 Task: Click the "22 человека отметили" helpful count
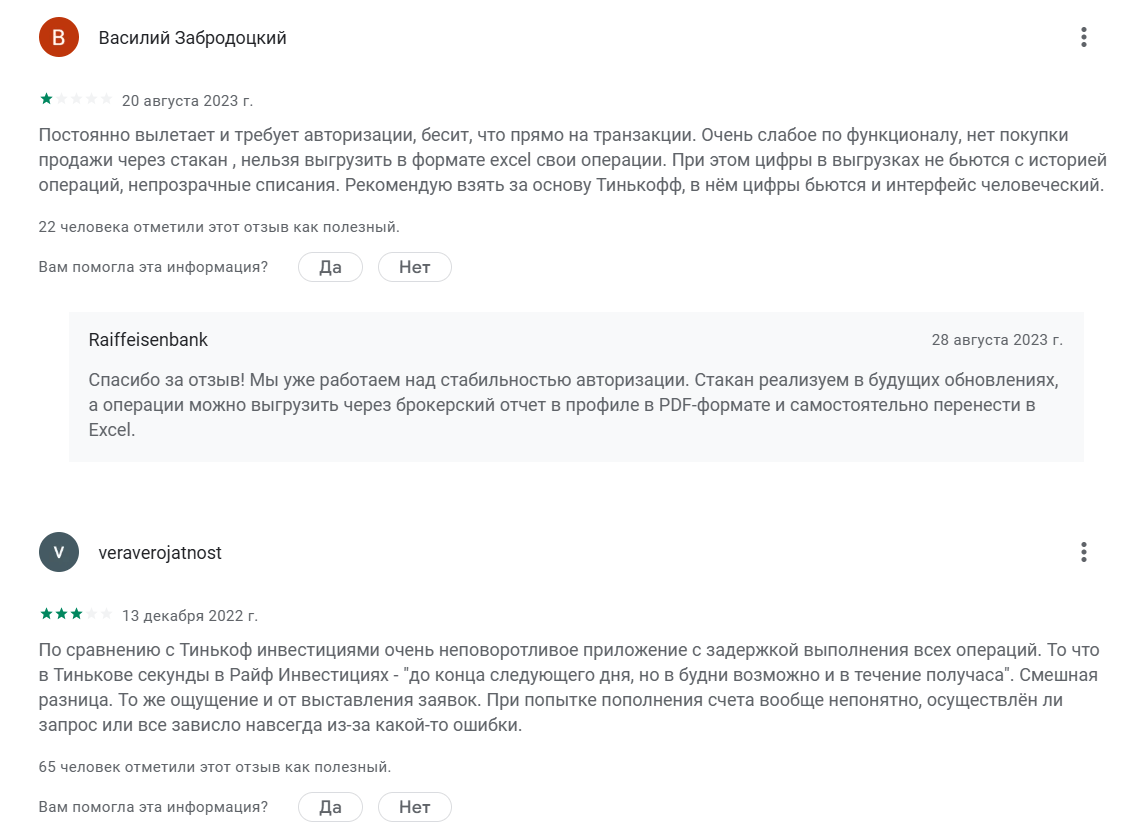tap(219, 227)
